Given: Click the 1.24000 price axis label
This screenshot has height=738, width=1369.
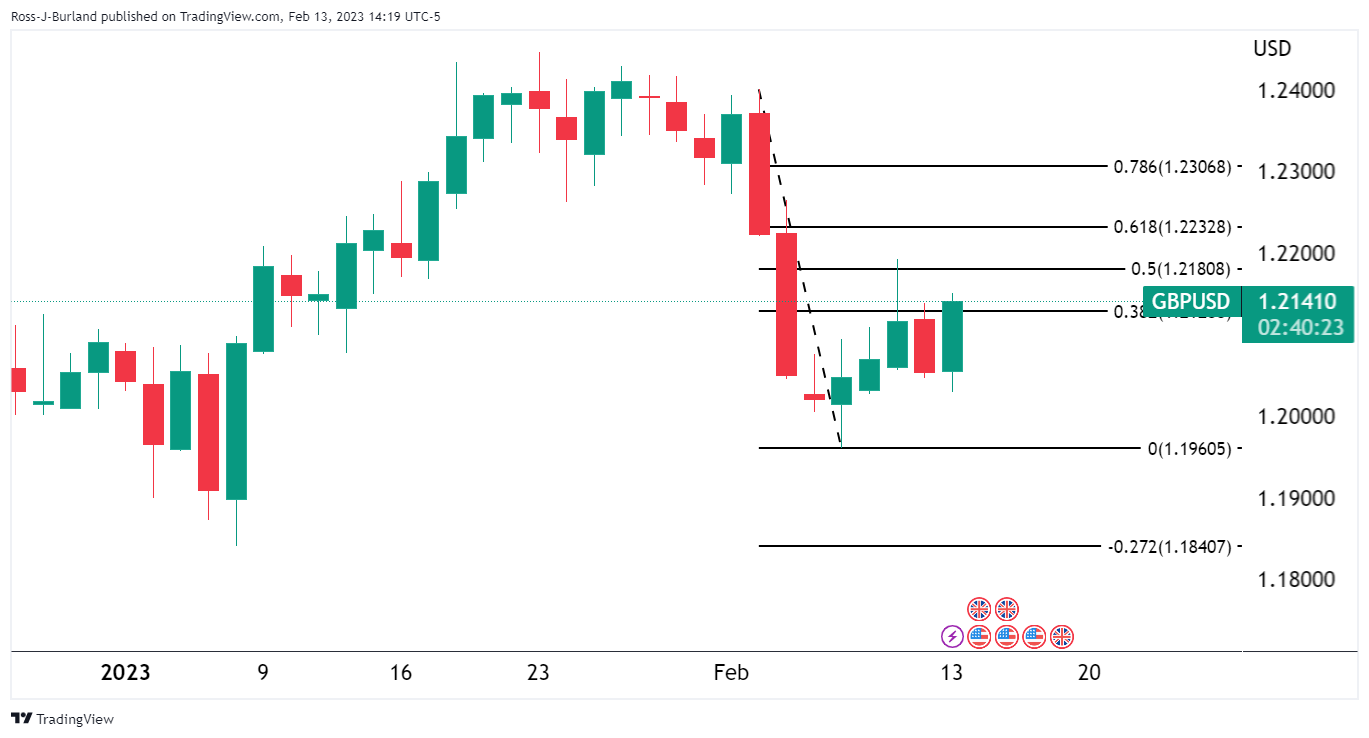Looking at the screenshot, I should coord(1298,91).
